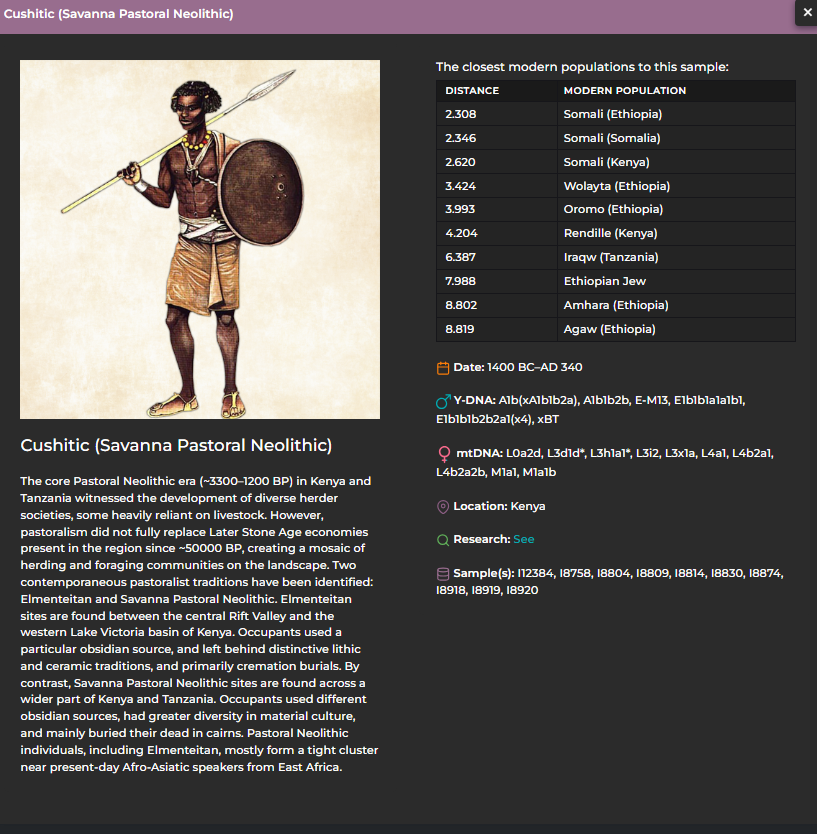
Task: Click the magnifier icon beside Research
Action: (x=443, y=540)
